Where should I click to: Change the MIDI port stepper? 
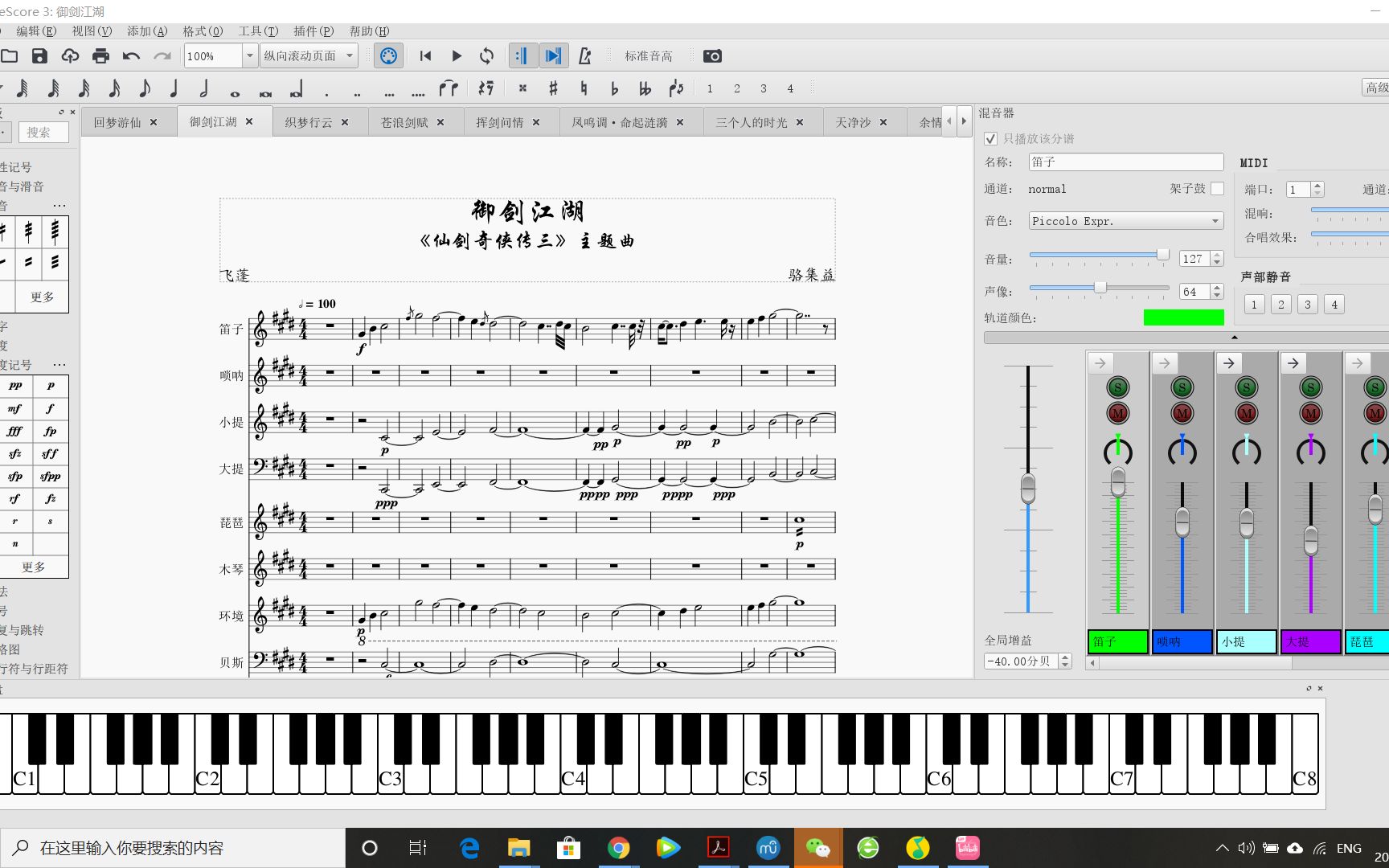coord(1317,189)
